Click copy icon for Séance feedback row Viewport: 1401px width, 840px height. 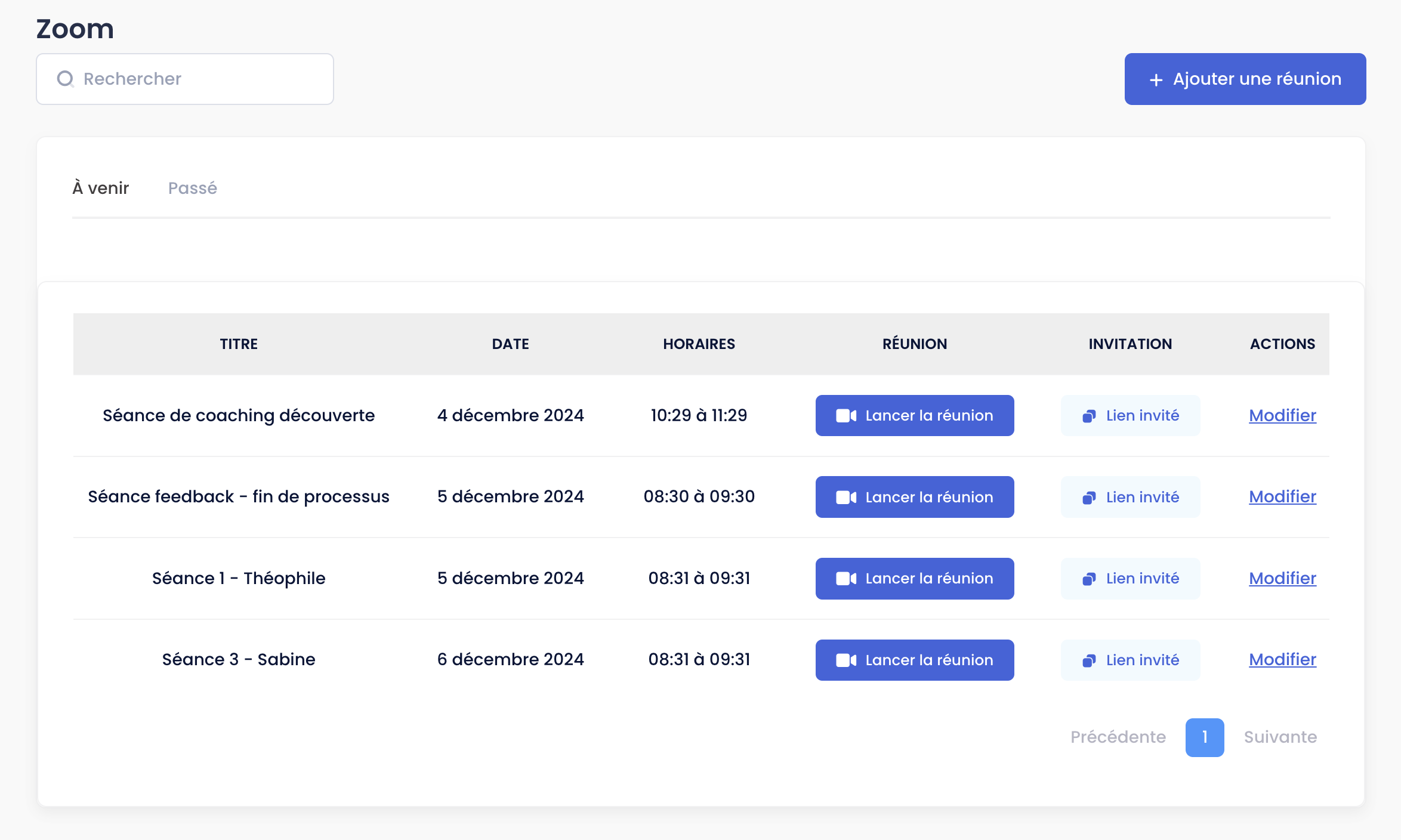click(1089, 498)
